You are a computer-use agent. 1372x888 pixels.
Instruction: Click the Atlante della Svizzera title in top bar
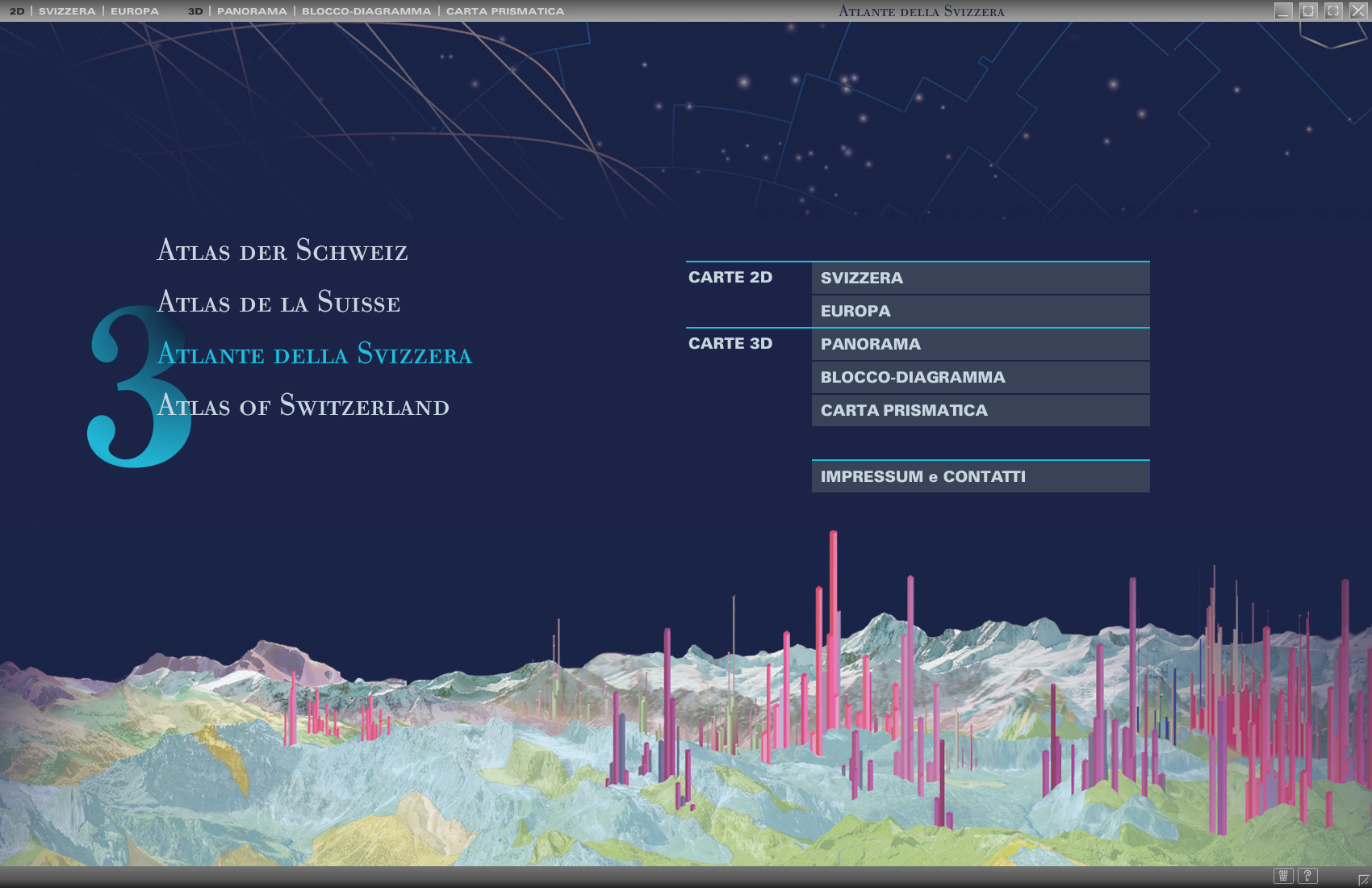pyautogui.click(x=922, y=11)
